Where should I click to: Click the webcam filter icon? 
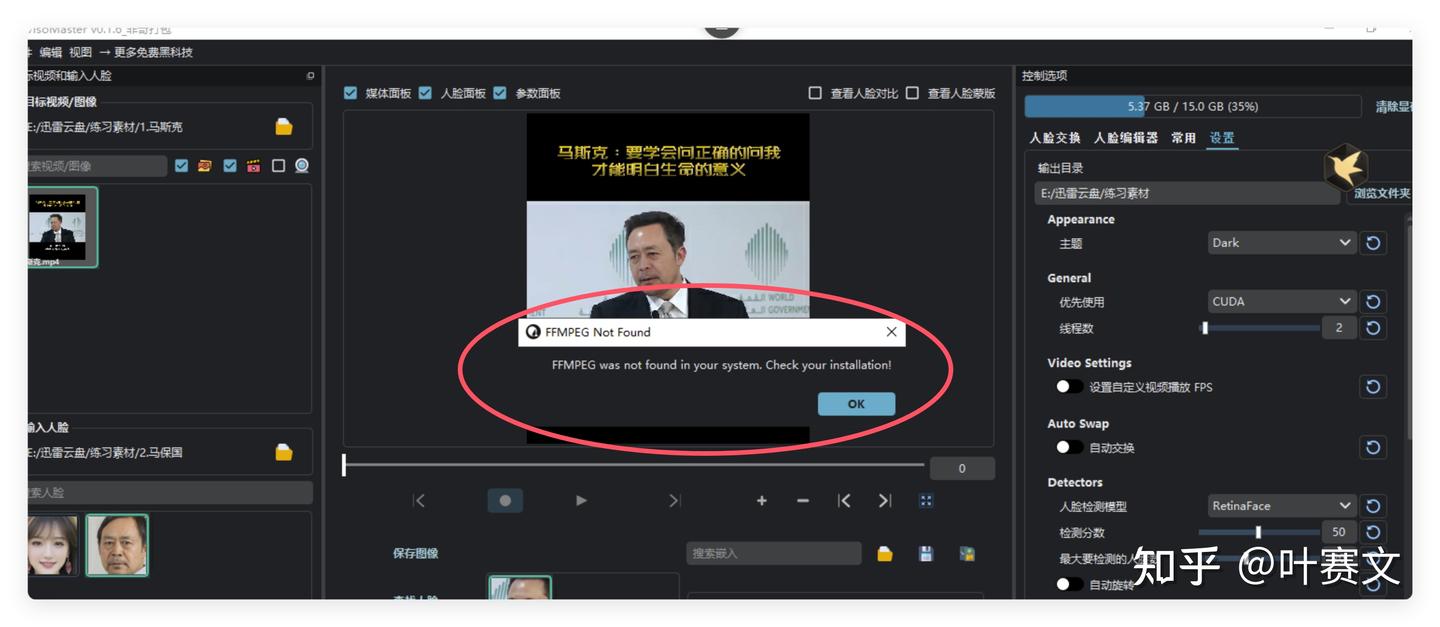coord(302,166)
